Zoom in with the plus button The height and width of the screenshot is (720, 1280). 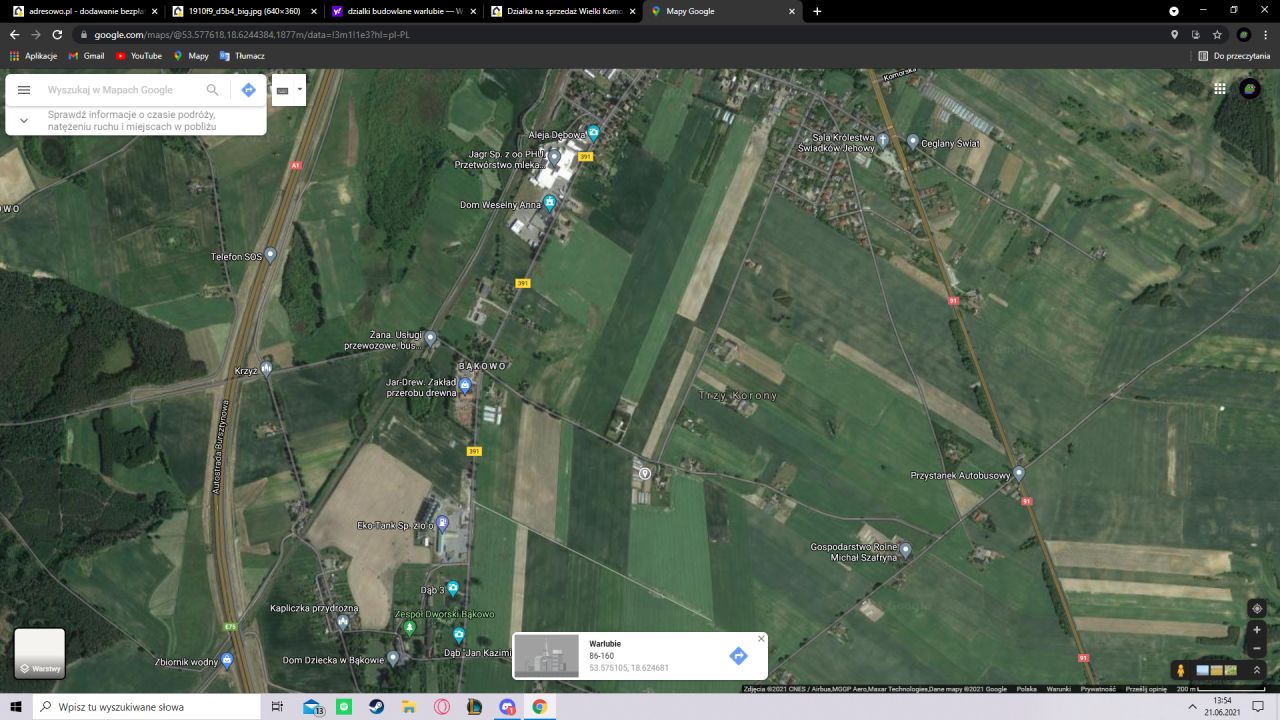click(x=1257, y=630)
